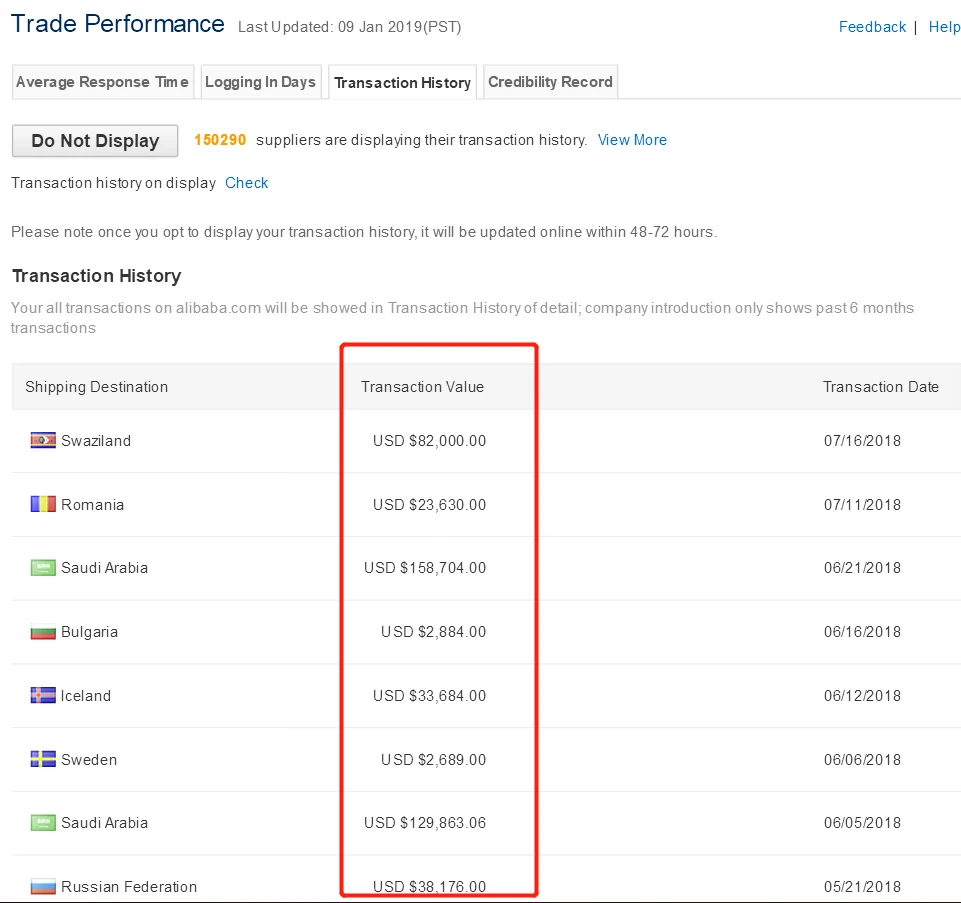Click the Iceland flag icon
Image resolution: width=961 pixels, height=903 pixels.
coord(43,695)
